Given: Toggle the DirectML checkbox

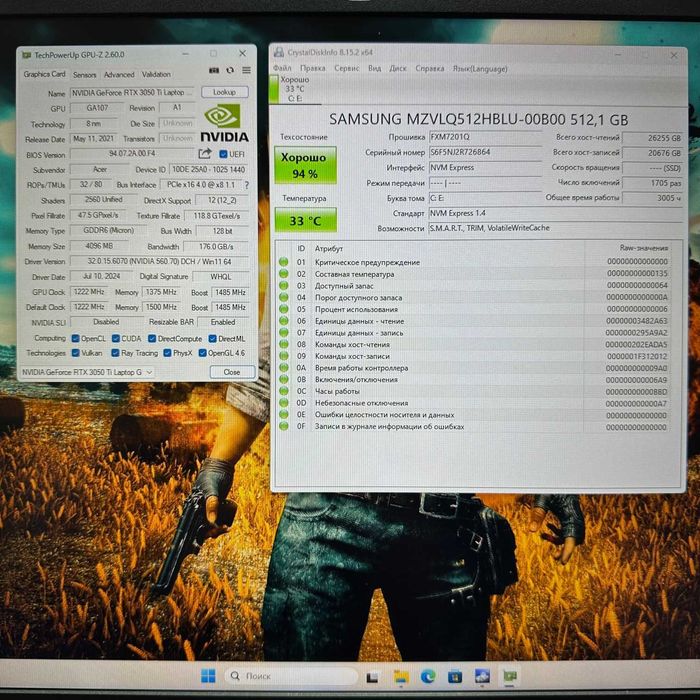Looking at the screenshot, I should click(x=212, y=338).
